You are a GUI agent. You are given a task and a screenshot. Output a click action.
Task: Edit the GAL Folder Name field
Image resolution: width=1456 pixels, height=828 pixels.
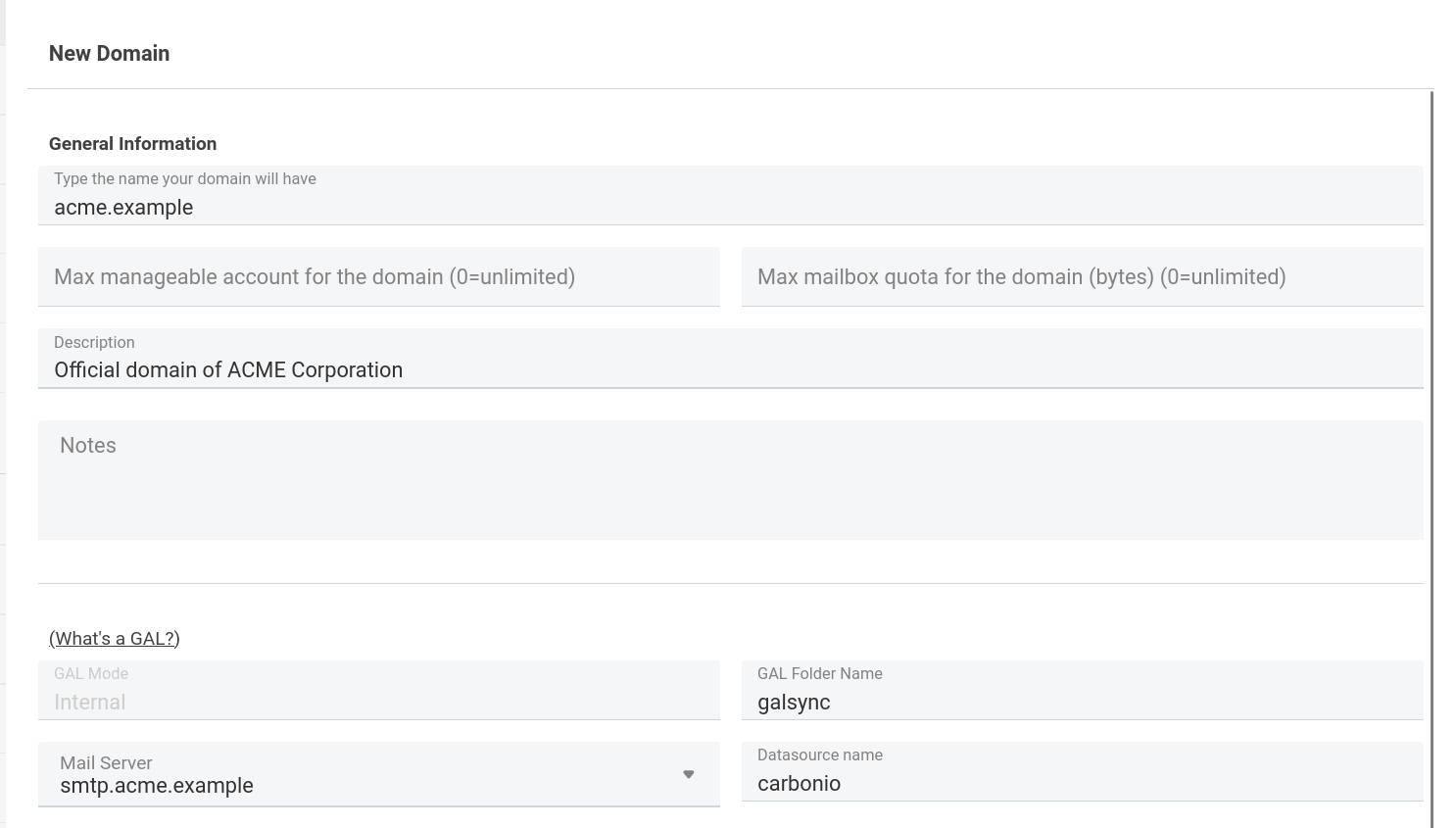click(1082, 690)
